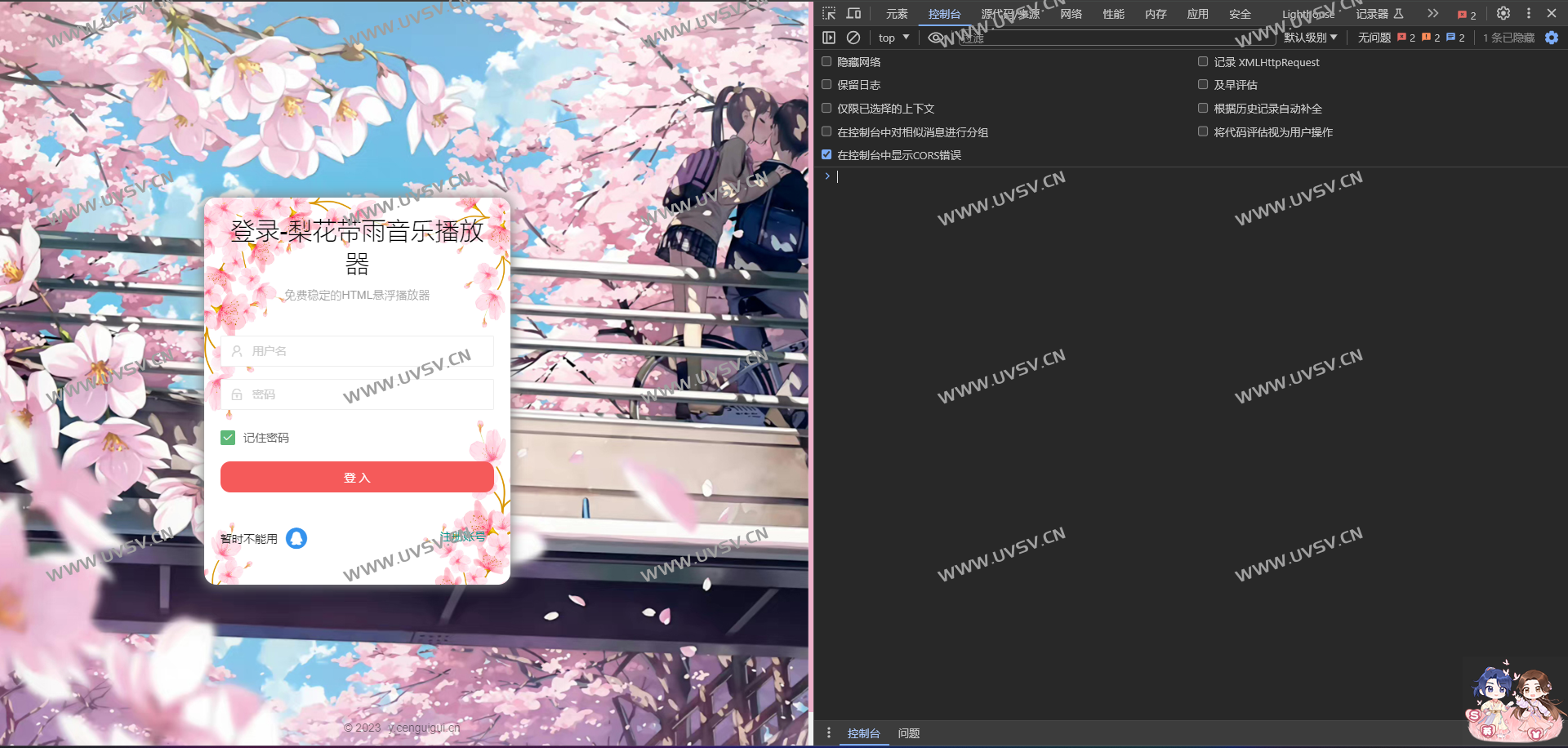Enable the 保留日志 checkbox
This screenshot has height=748, width=1568.
(x=826, y=85)
